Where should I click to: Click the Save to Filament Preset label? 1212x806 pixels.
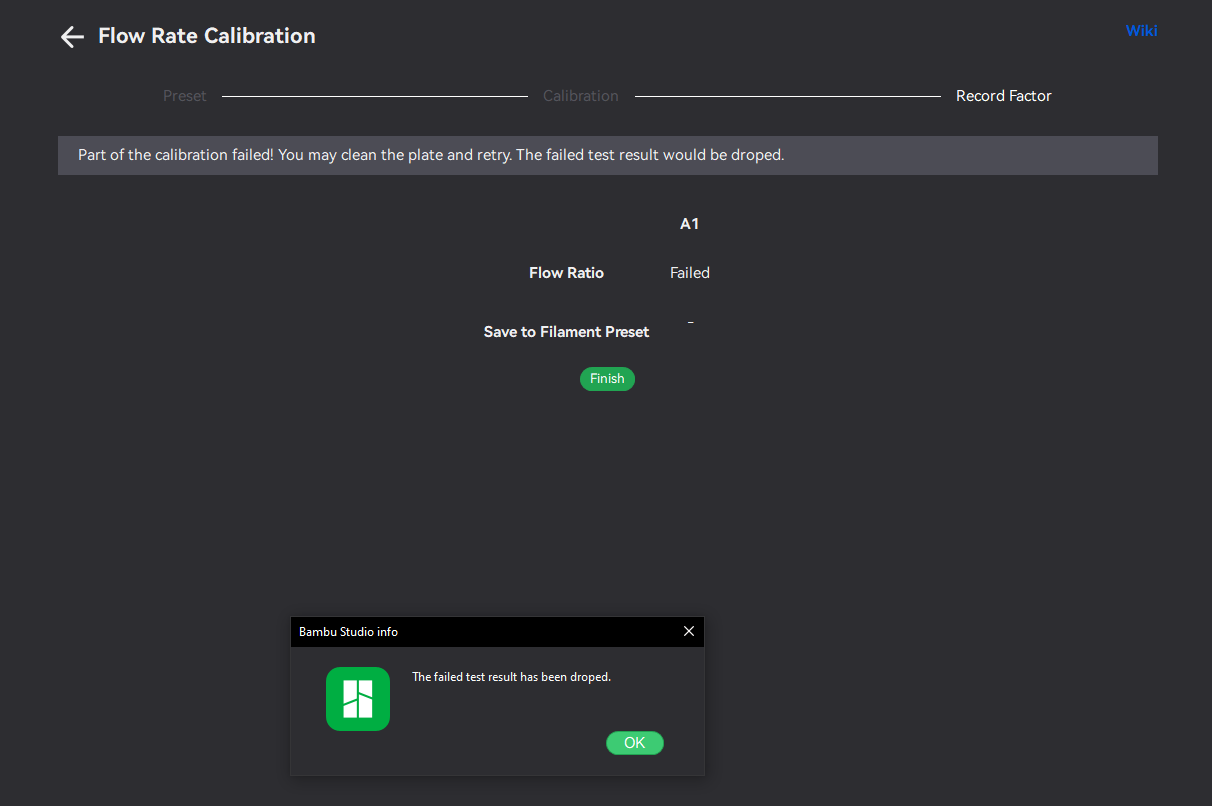(566, 332)
